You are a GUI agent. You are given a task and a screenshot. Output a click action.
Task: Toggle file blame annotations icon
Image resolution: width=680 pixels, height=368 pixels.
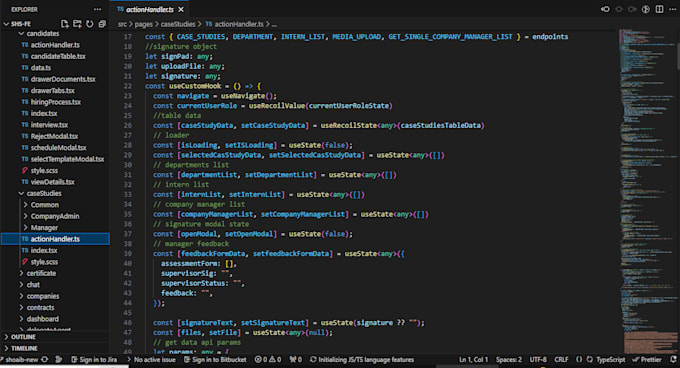tap(646, 9)
